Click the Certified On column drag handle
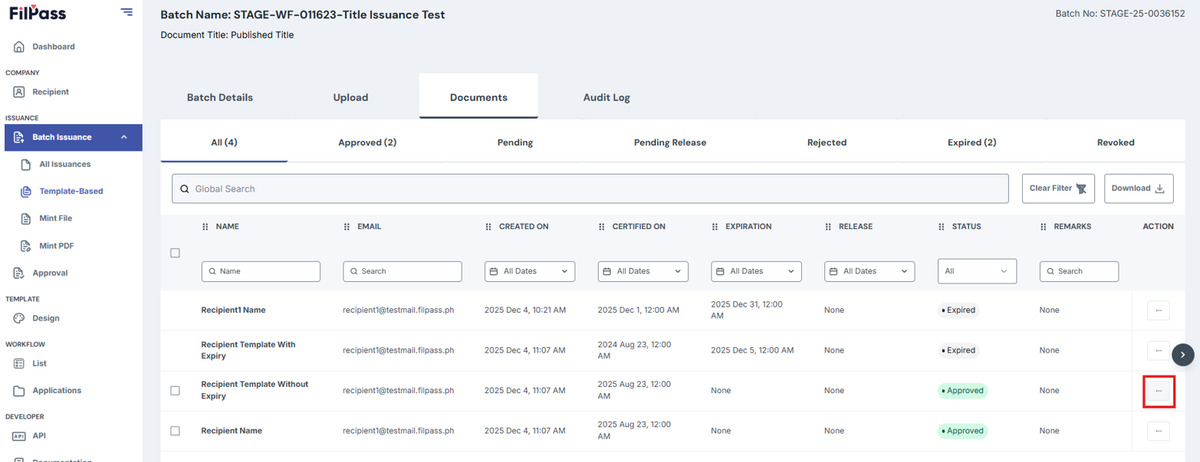1200x462 pixels. click(602, 227)
